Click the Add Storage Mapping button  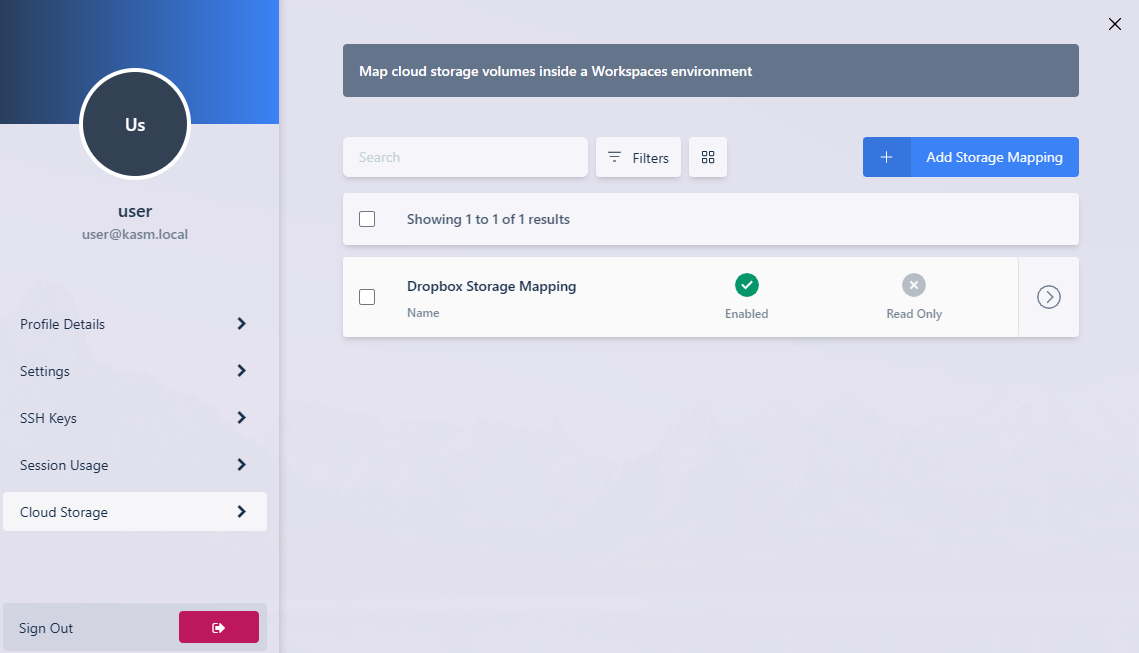point(993,157)
